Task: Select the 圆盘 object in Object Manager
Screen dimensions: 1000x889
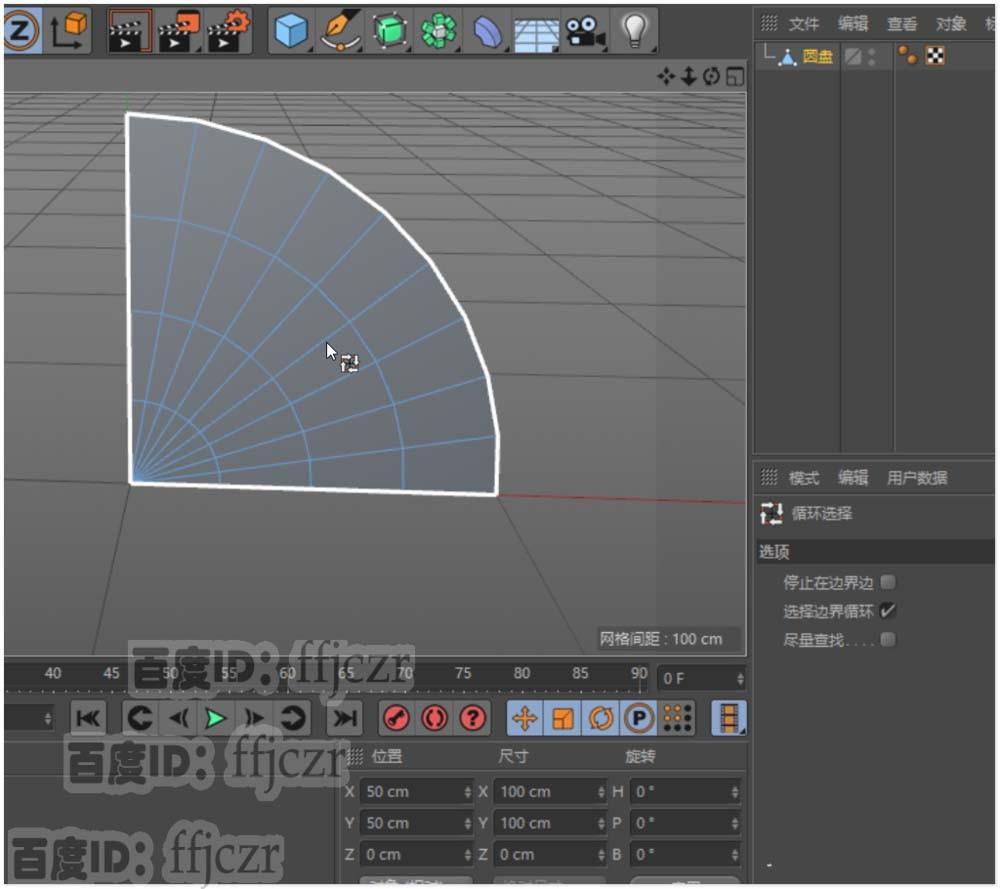Action: 820,57
